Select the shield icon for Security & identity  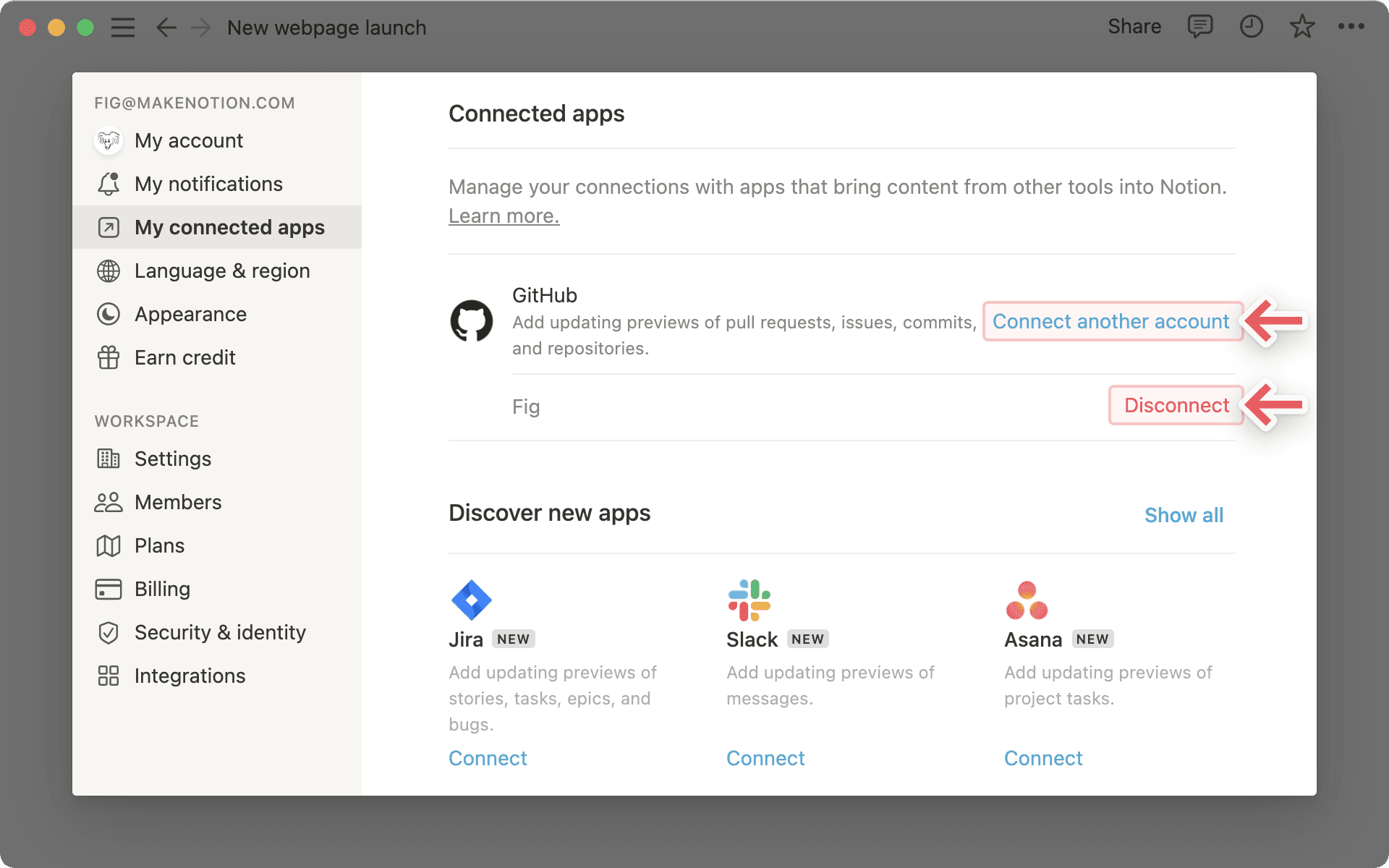(x=108, y=632)
